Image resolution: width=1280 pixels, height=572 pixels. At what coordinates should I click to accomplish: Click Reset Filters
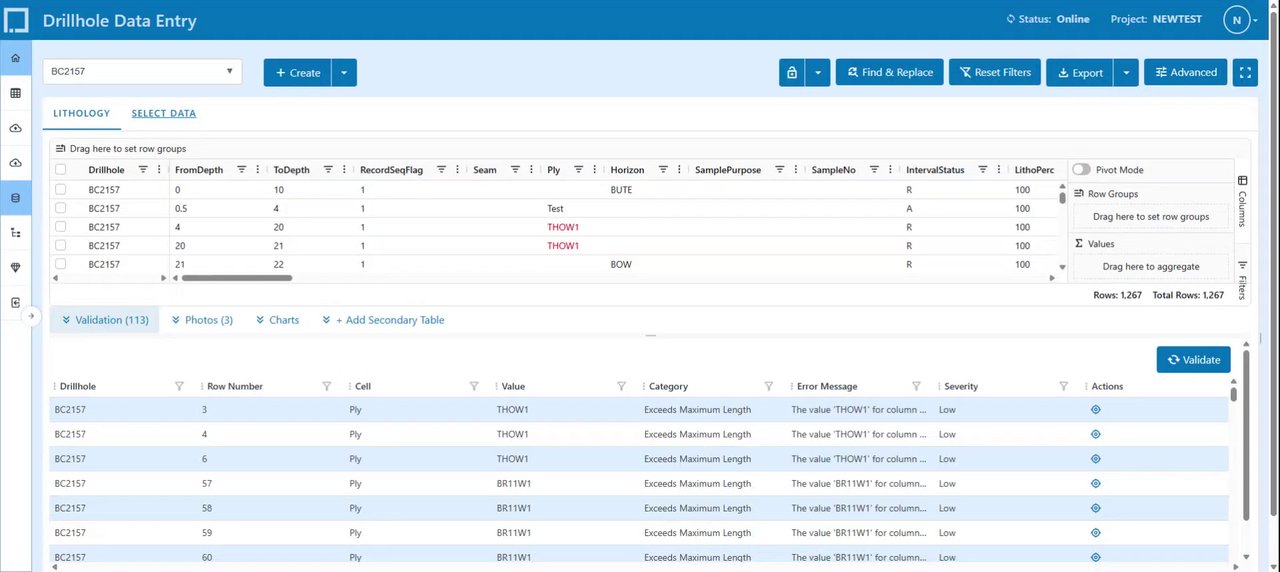(x=995, y=72)
